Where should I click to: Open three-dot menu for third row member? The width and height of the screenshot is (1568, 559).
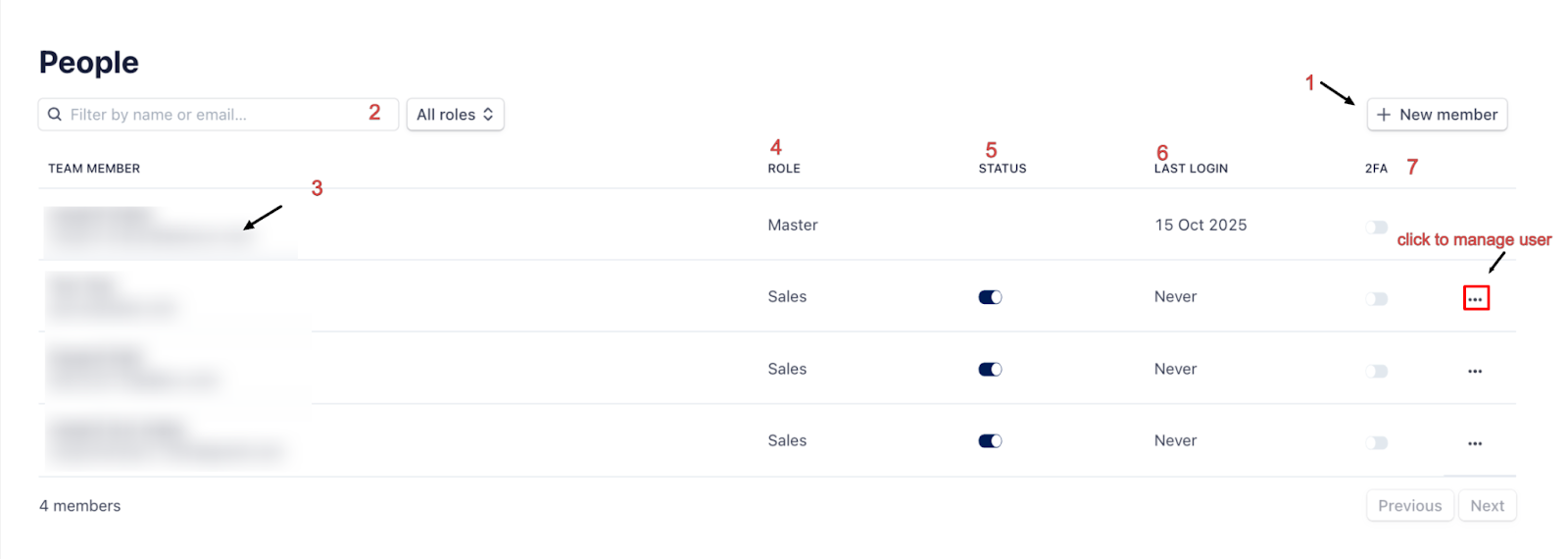(x=1475, y=372)
